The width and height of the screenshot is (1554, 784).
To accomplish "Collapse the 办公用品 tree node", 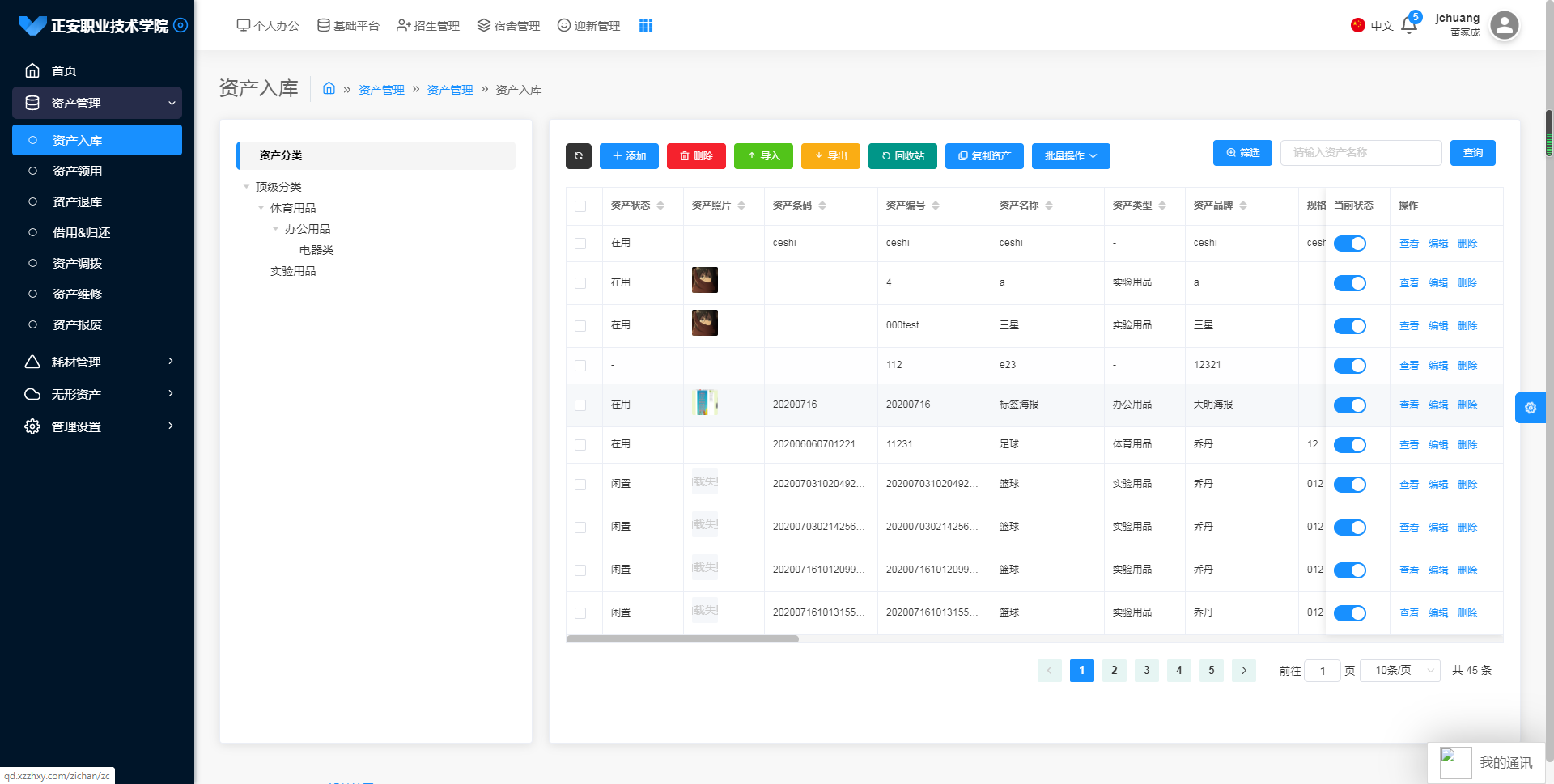I will click(x=276, y=229).
